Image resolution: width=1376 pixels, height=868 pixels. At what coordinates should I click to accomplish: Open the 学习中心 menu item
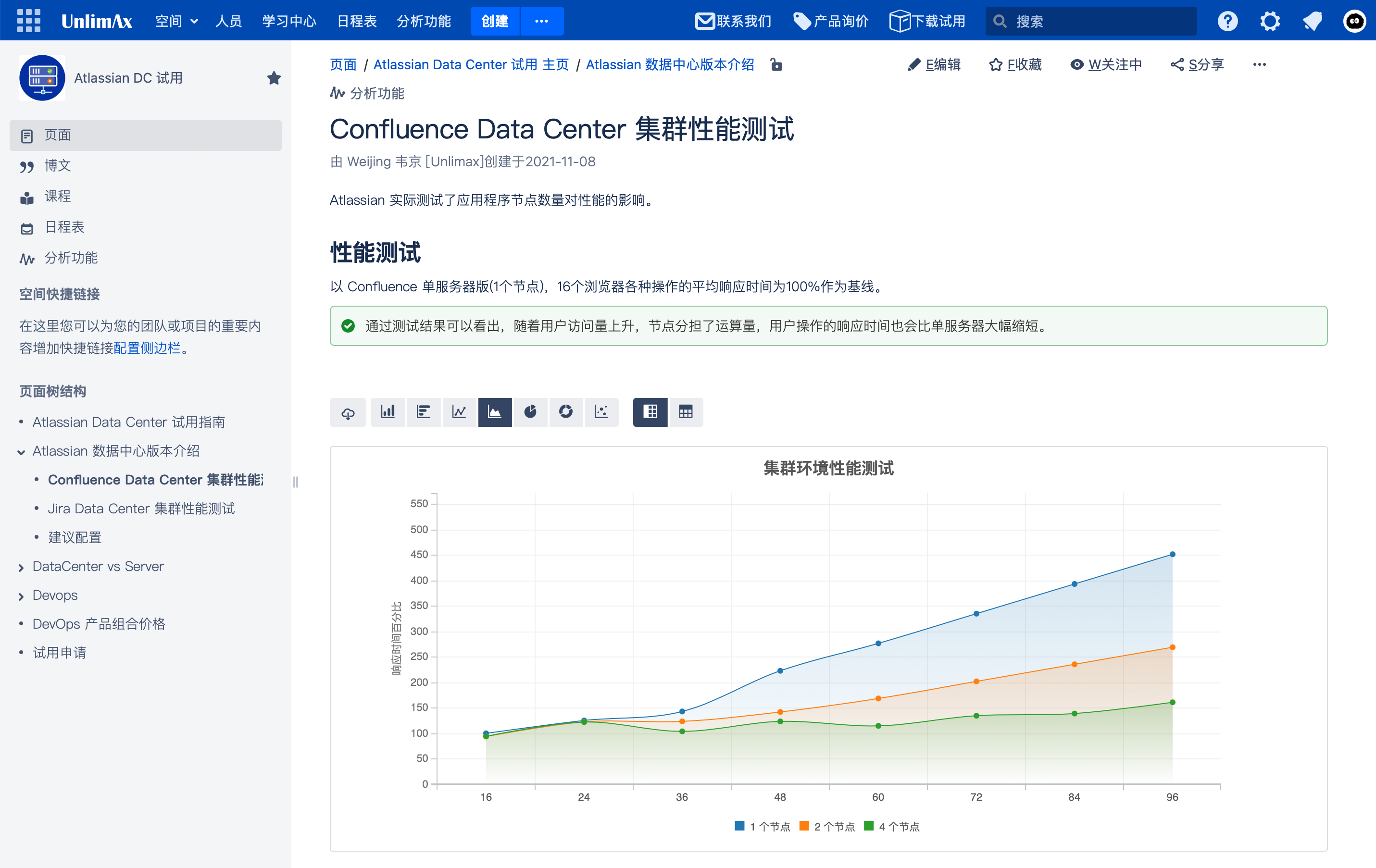[288, 21]
